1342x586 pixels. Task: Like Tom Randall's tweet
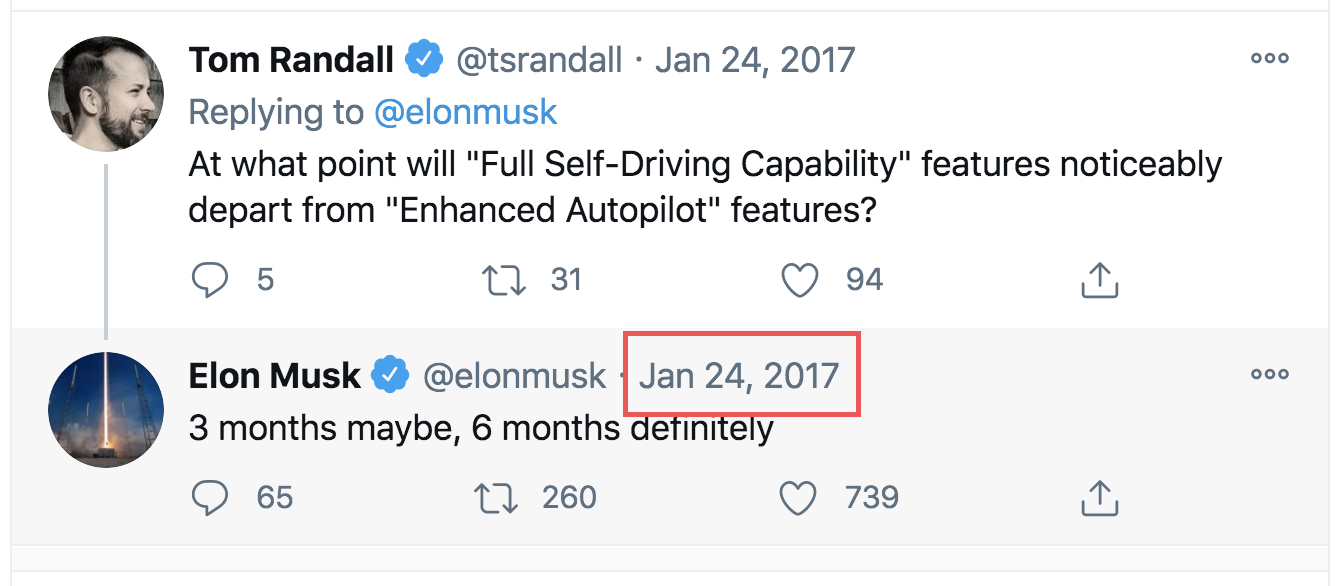799,279
